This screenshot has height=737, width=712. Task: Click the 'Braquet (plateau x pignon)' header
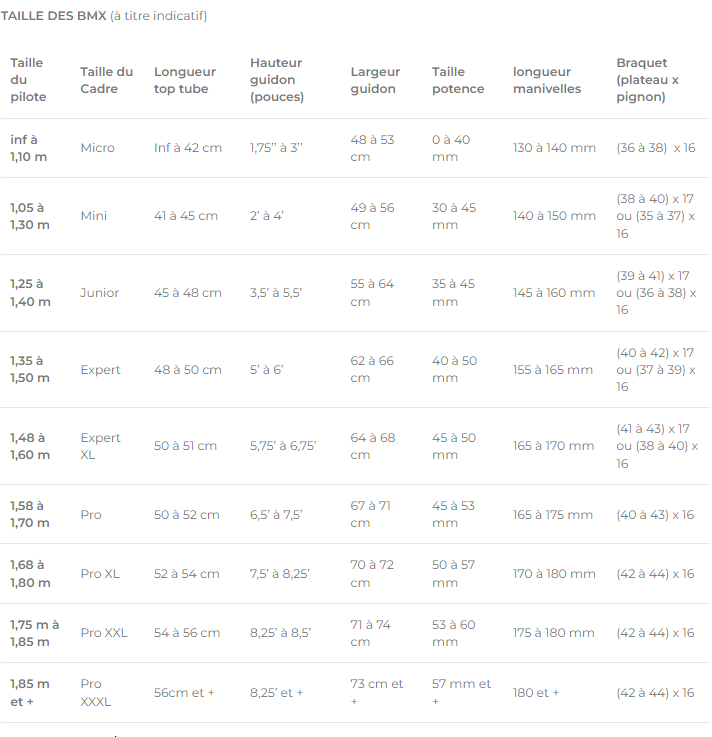coord(646,80)
